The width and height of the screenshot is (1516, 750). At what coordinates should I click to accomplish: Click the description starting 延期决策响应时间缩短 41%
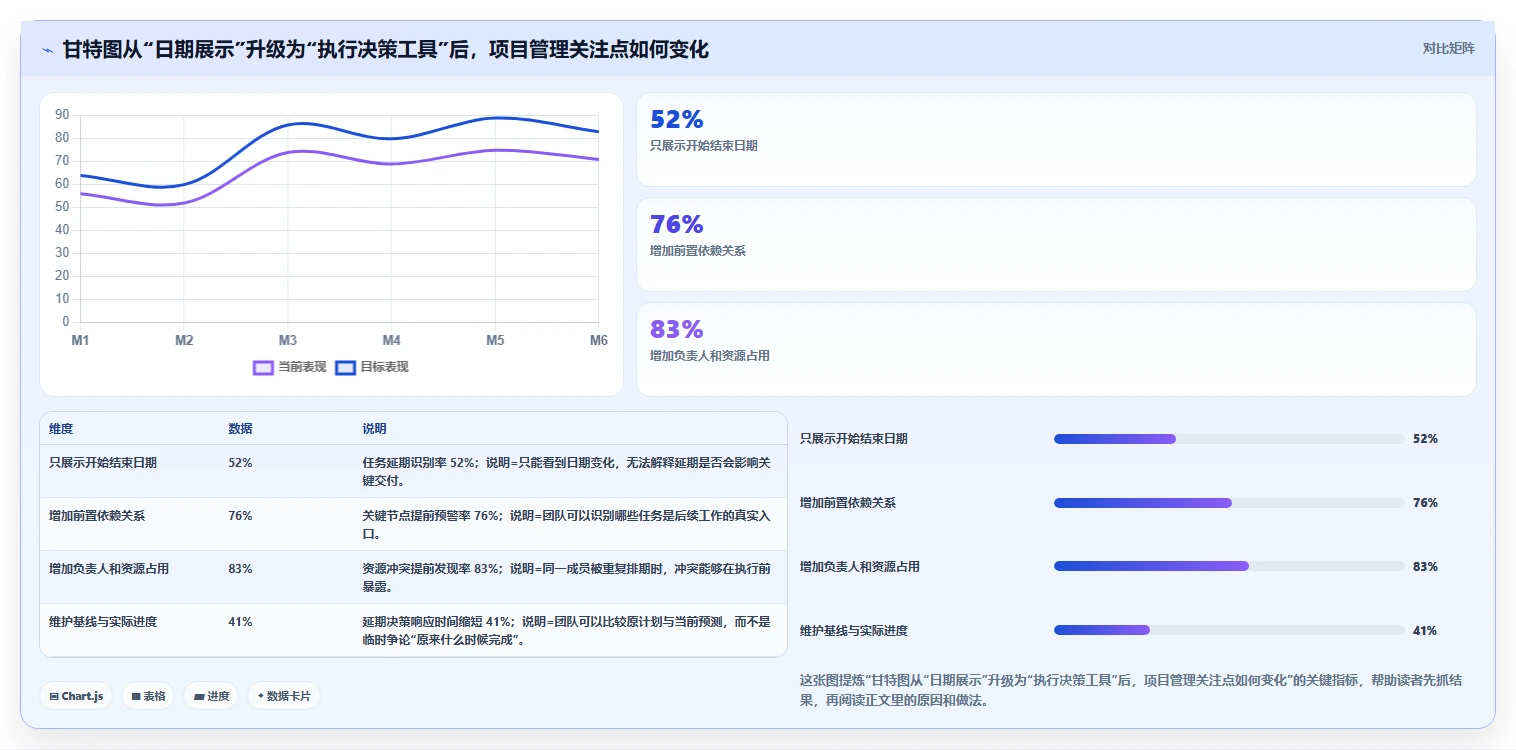[567, 631]
